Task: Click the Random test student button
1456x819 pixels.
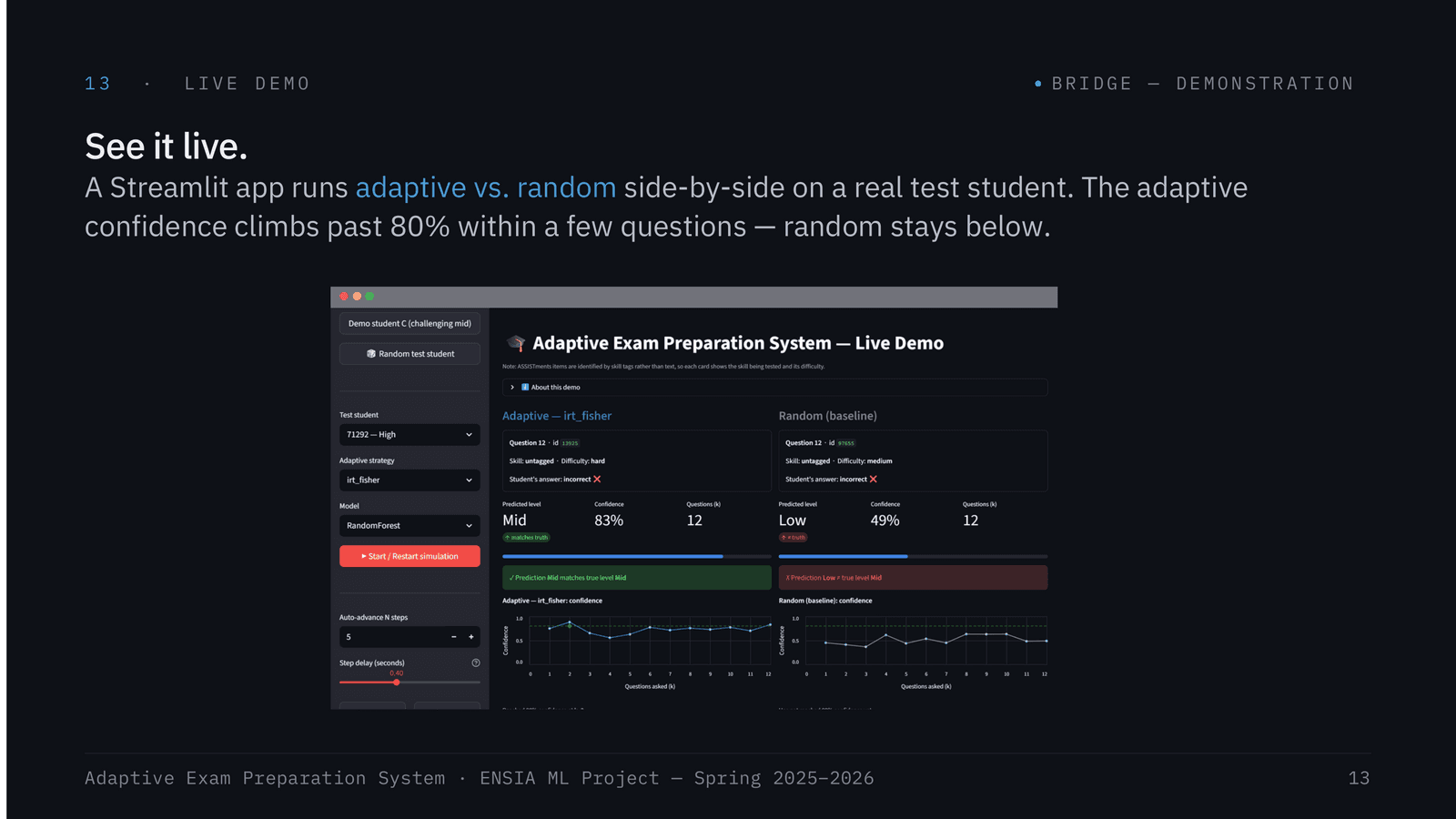Action: (x=409, y=354)
